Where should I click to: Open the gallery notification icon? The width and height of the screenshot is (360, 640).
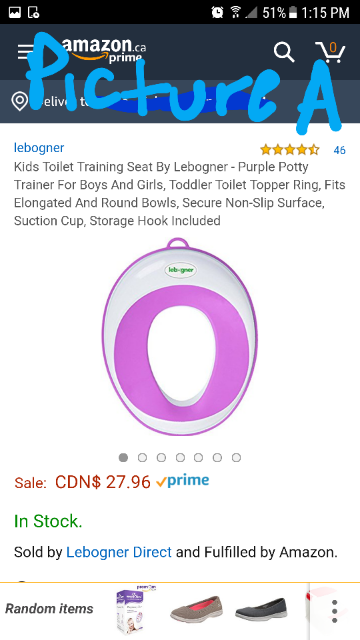(x=15, y=12)
